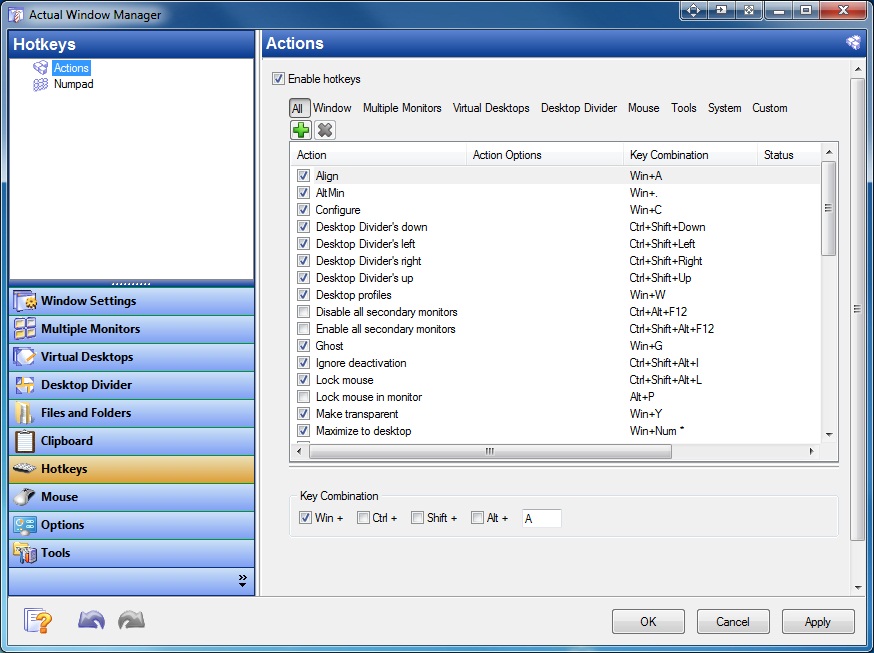The width and height of the screenshot is (874, 653).
Task: Check the Shift + modifier checkbox
Action: [x=417, y=518]
